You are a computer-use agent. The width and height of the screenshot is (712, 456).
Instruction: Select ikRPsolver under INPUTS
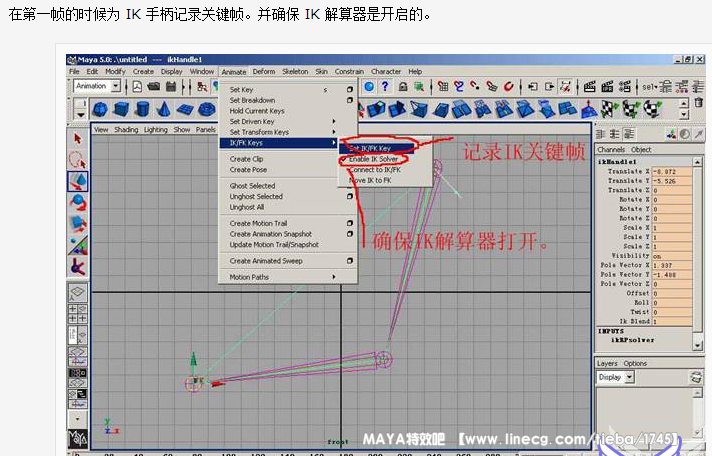click(633, 340)
